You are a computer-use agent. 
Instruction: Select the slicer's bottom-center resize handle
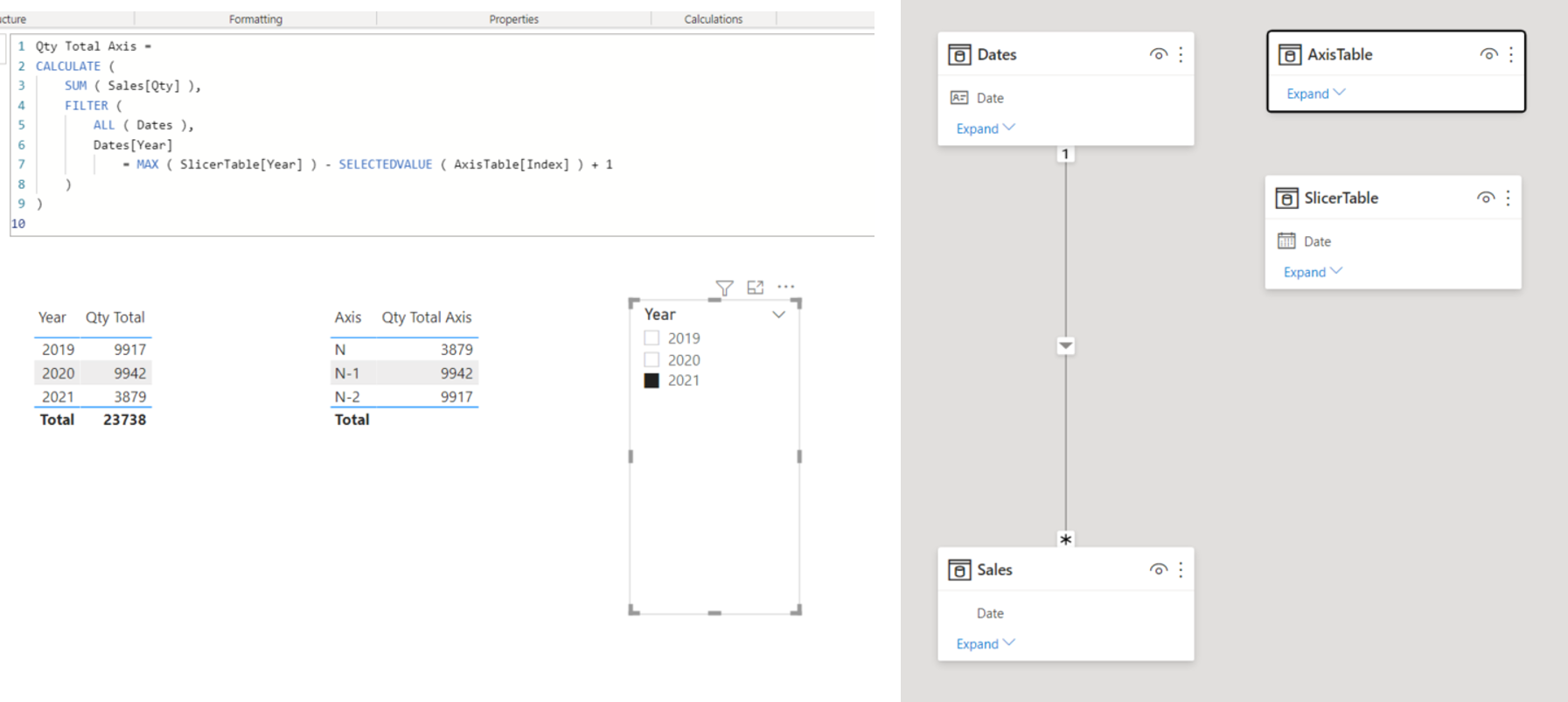click(x=714, y=613)
